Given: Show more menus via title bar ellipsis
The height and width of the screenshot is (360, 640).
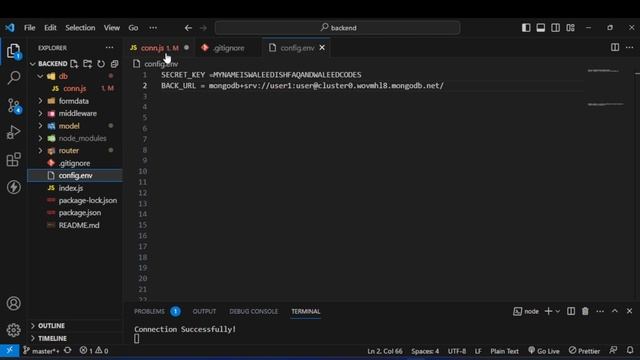Looking at the screenshot, I should (x=153, y=28).
